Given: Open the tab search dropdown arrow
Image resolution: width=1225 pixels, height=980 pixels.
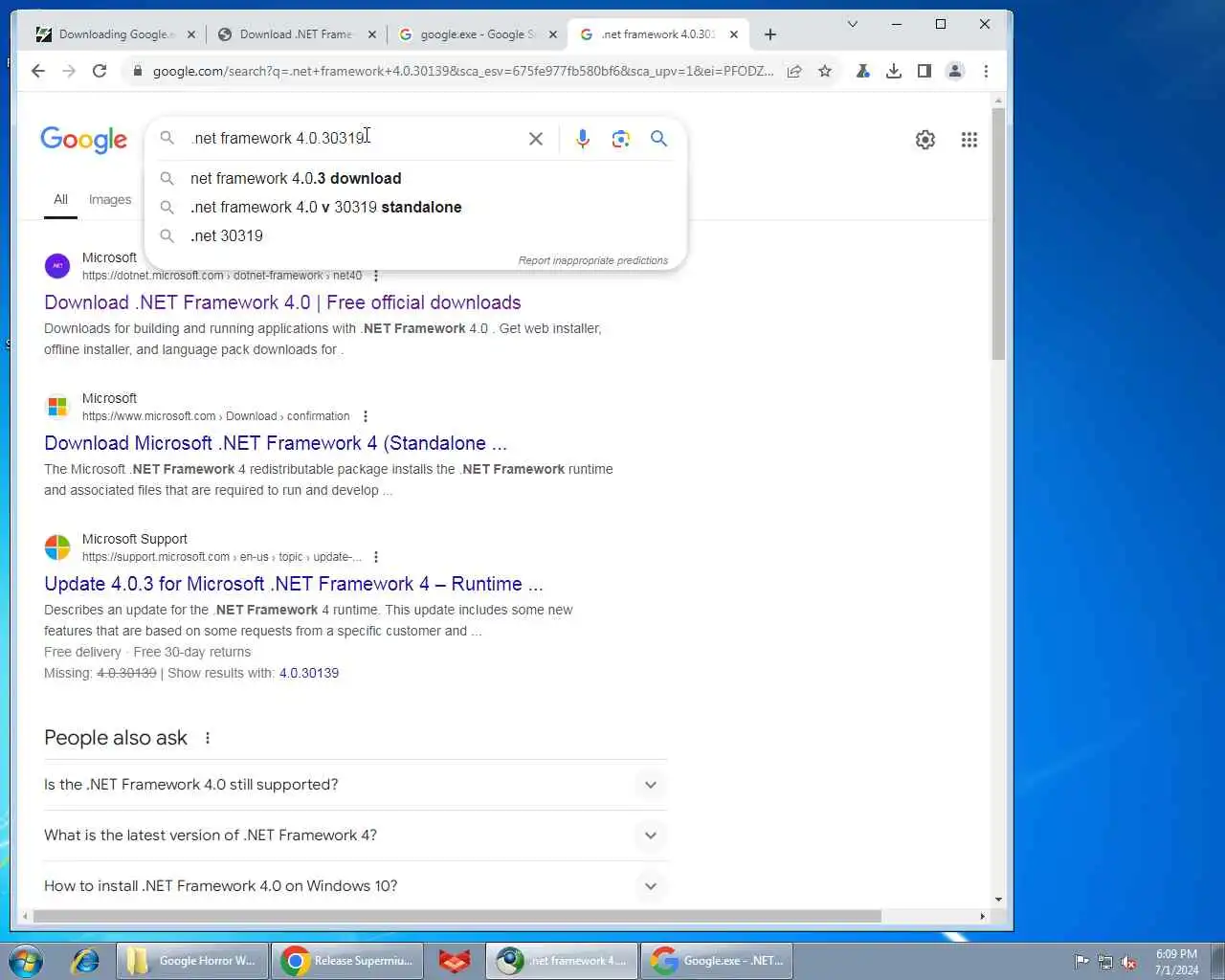Looking at the screenshot, I should [x=852, y=24].
